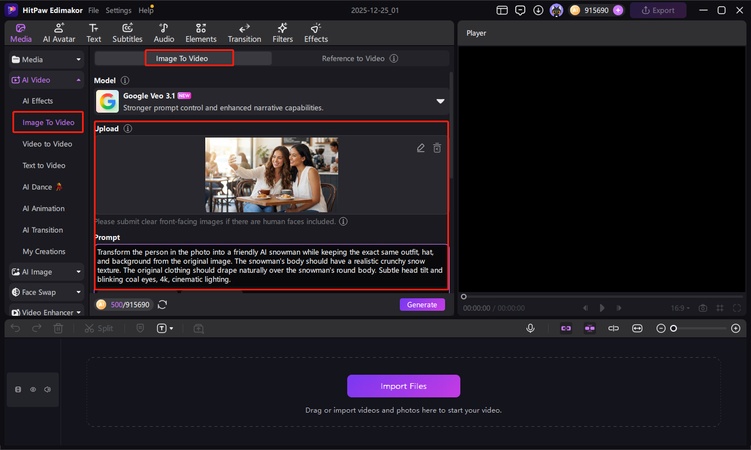Expand the Google Veo 3.1 model dropdown
751x450 pixels.
(x=439, y=101)
